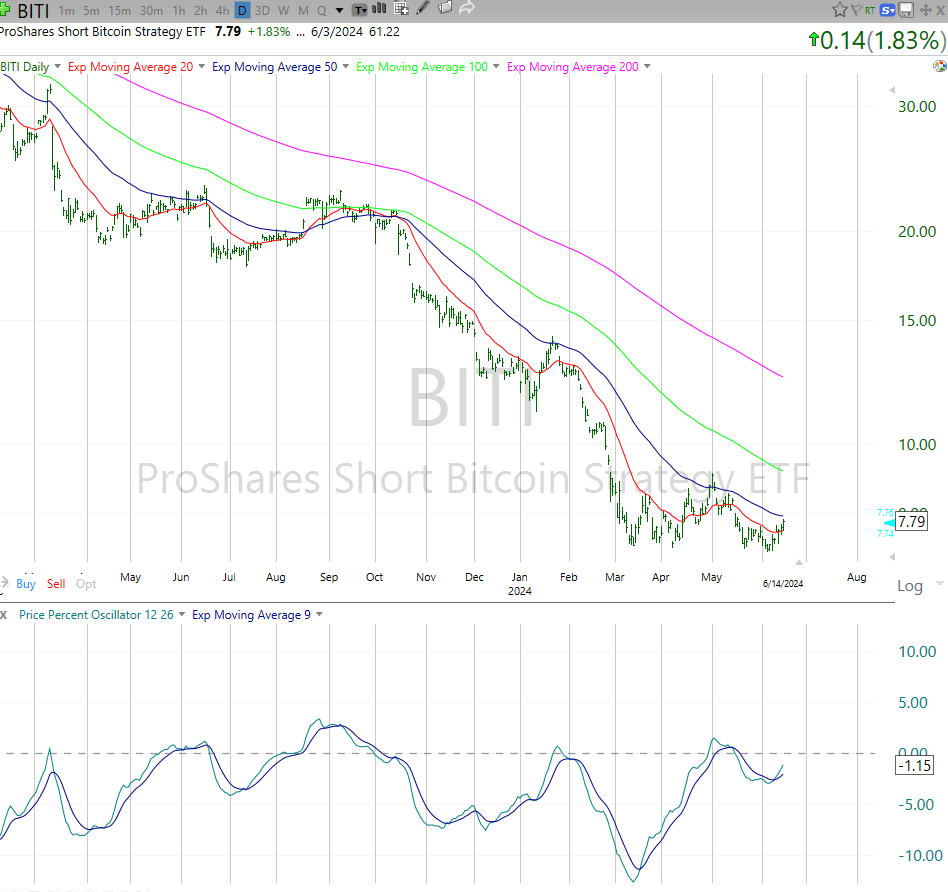
Task: Click the grid layout chooser icon
Action: click(x=400, y=9)
